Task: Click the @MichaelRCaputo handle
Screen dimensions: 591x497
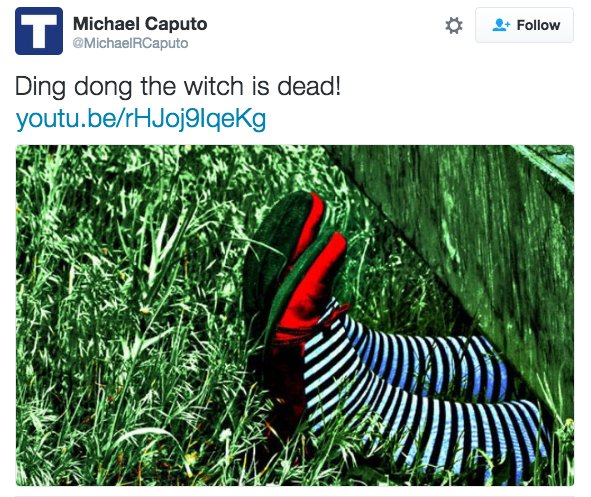Action: tap(130, 43)
